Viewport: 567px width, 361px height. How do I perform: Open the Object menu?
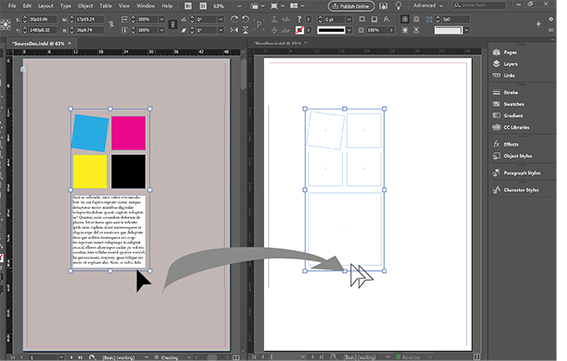click(85, 6)
